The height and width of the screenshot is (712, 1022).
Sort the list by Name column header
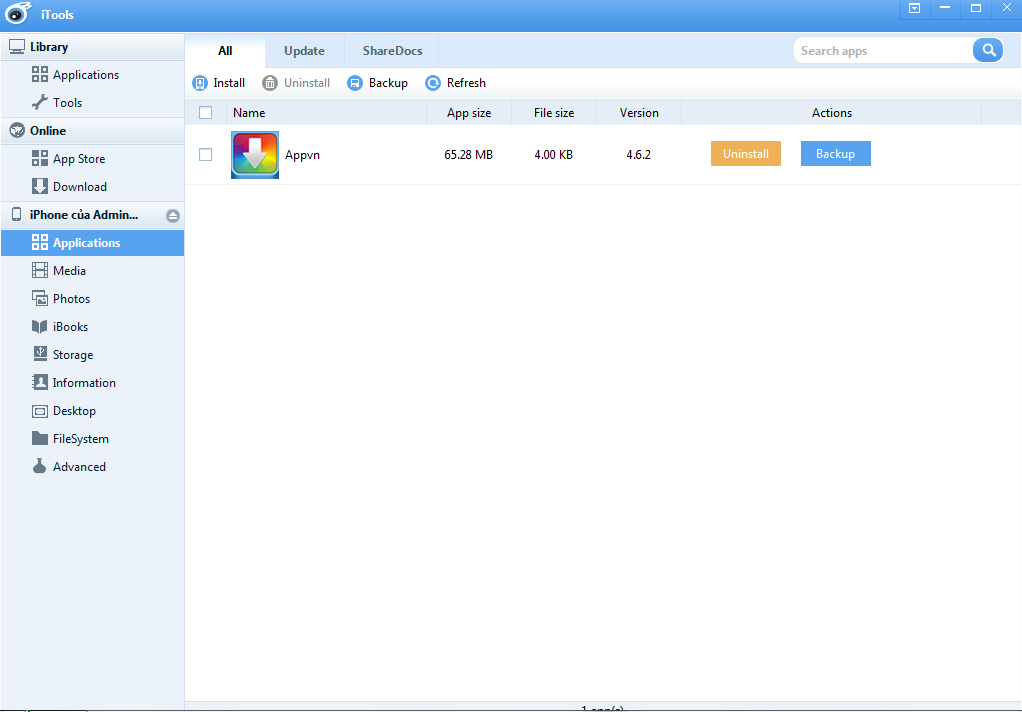[249, 113]
